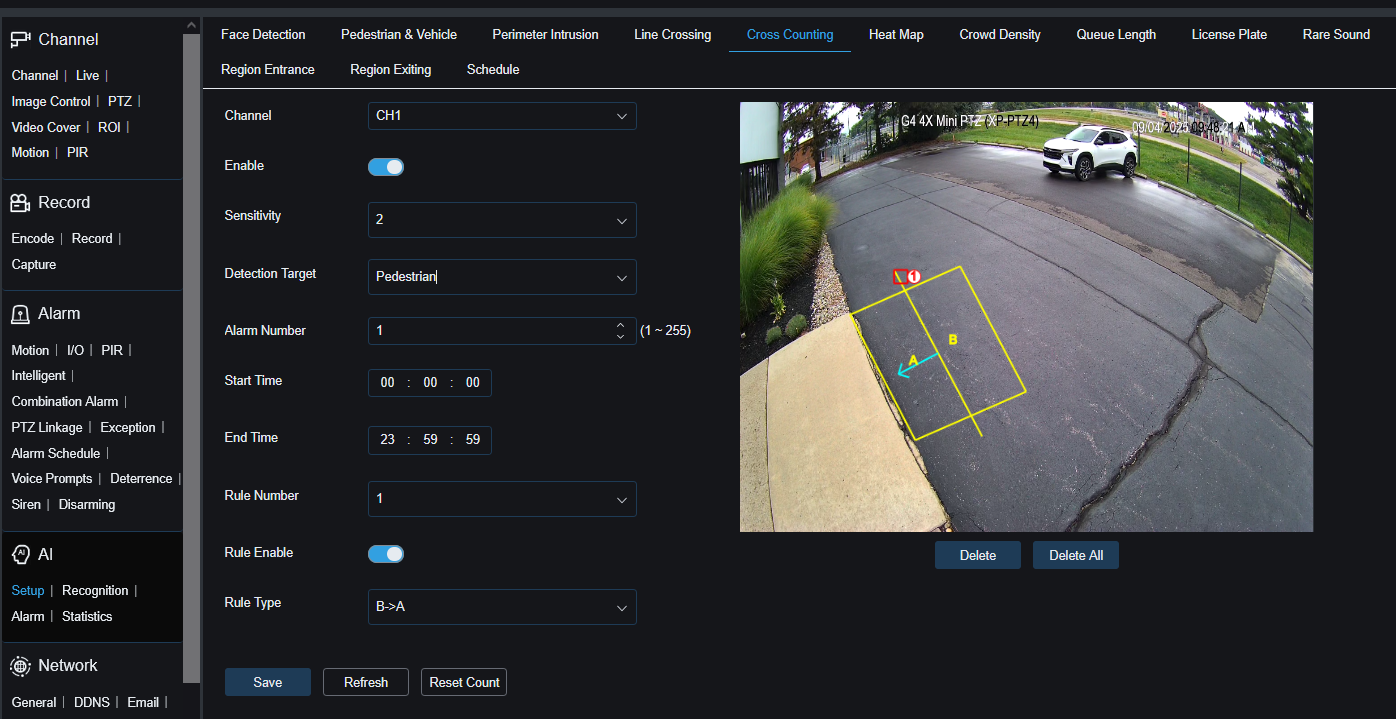Open the Region Exiting tab
This screenshot has width=1396, height=719.
tap(391, 70)
